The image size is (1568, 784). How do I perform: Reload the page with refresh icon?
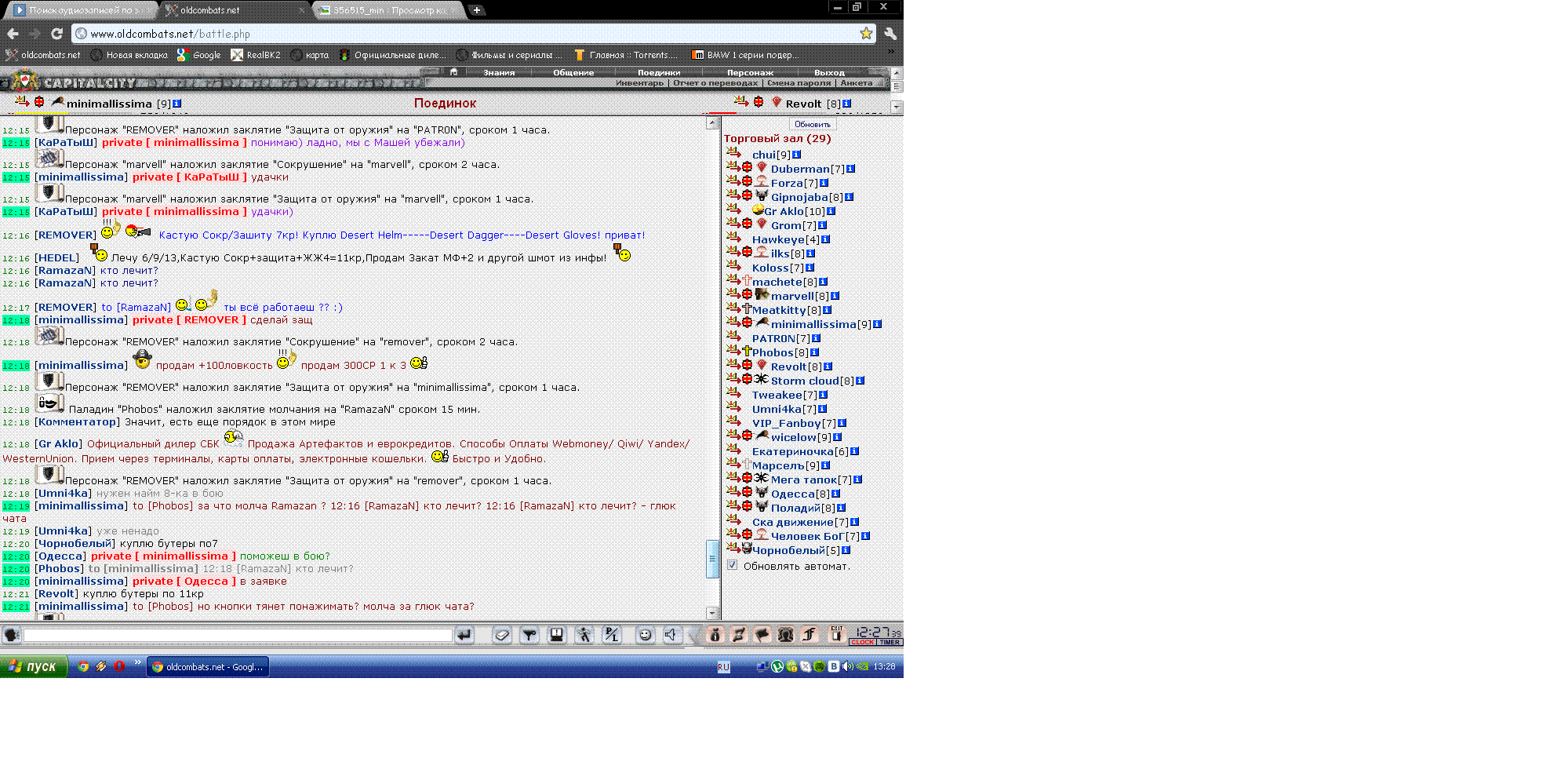pos(56,33)
